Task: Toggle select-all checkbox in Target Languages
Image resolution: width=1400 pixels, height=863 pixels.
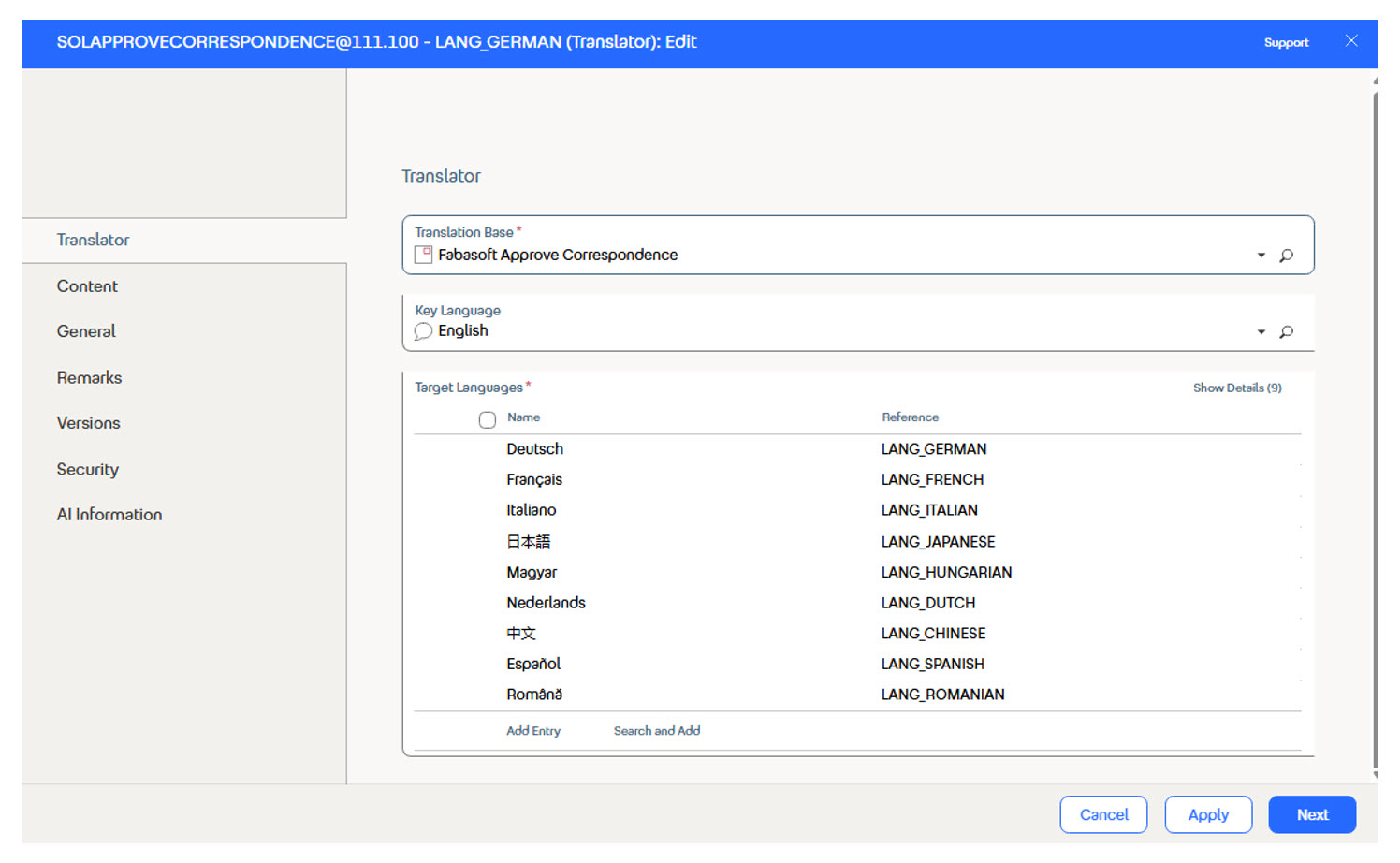Action: [487, 419]
